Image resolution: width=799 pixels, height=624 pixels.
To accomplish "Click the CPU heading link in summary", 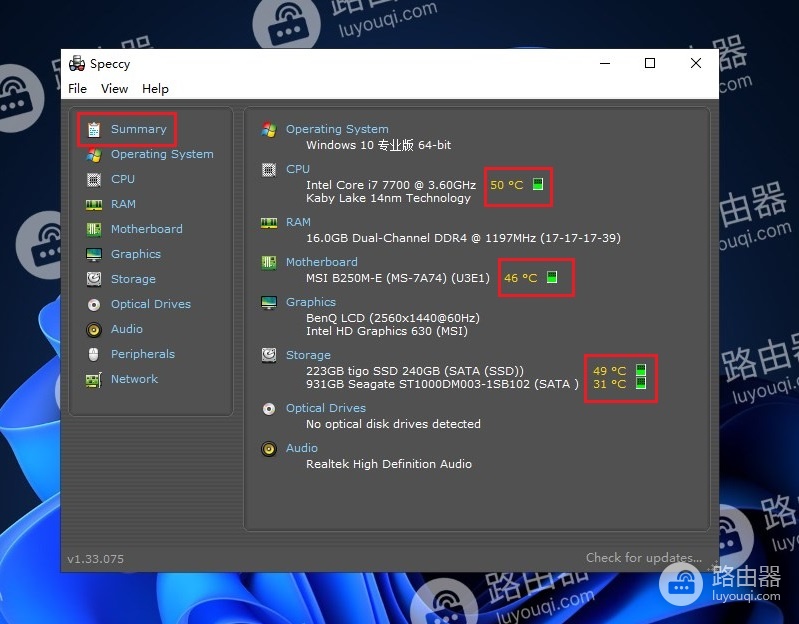I will click(x=298, y=169).
